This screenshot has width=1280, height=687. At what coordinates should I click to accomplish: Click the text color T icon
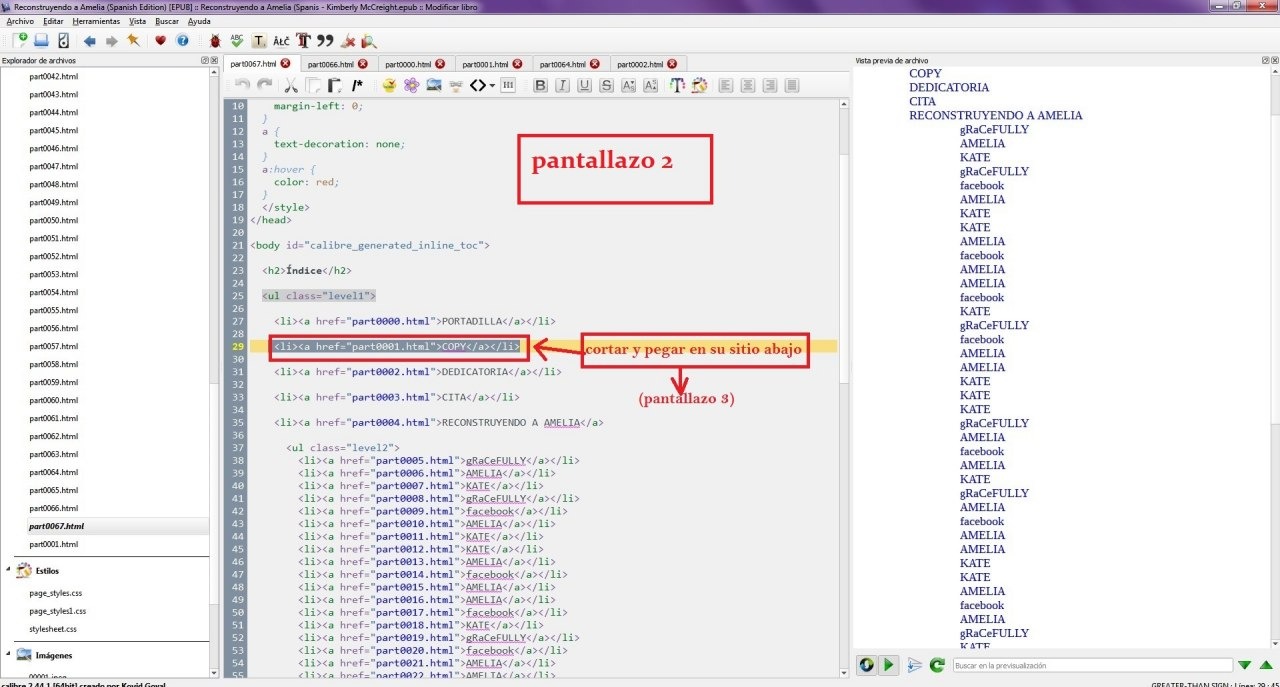click(x=677, y=85)
